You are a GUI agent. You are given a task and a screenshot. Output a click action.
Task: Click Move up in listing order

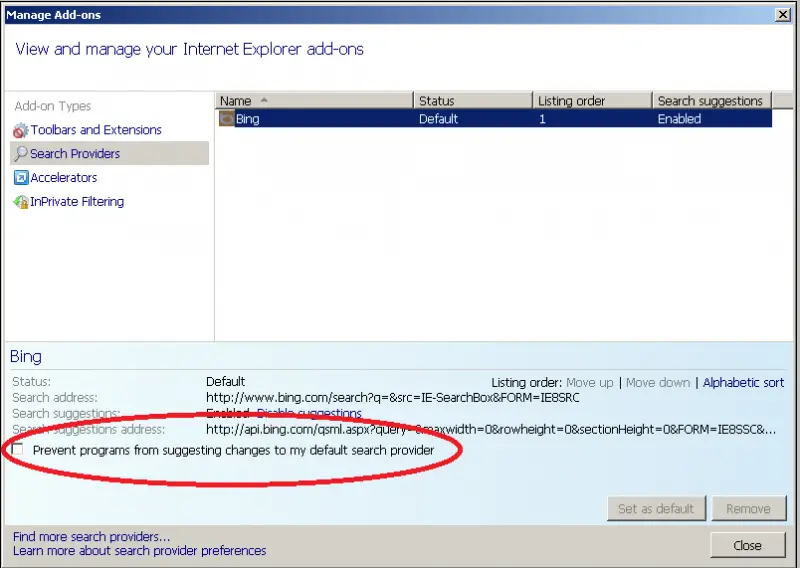tap(590, 382)
